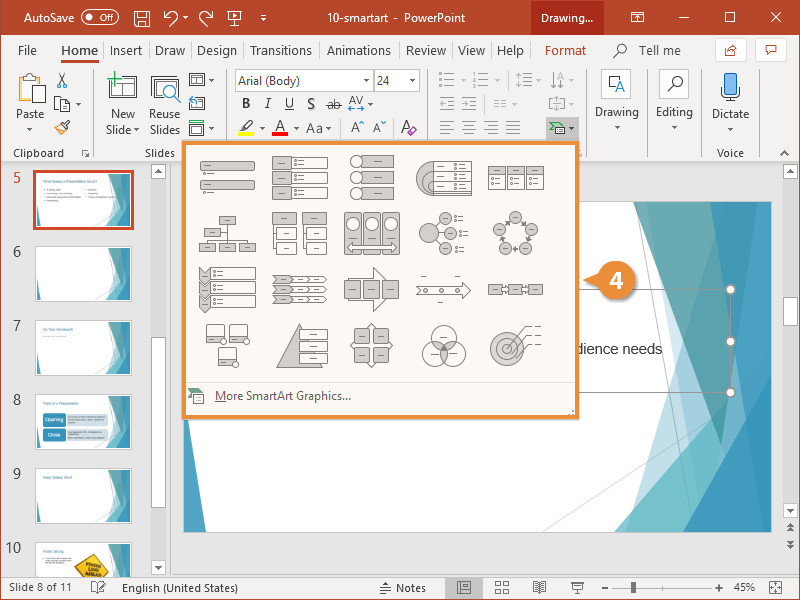Apply strikethrough to text

333,103
